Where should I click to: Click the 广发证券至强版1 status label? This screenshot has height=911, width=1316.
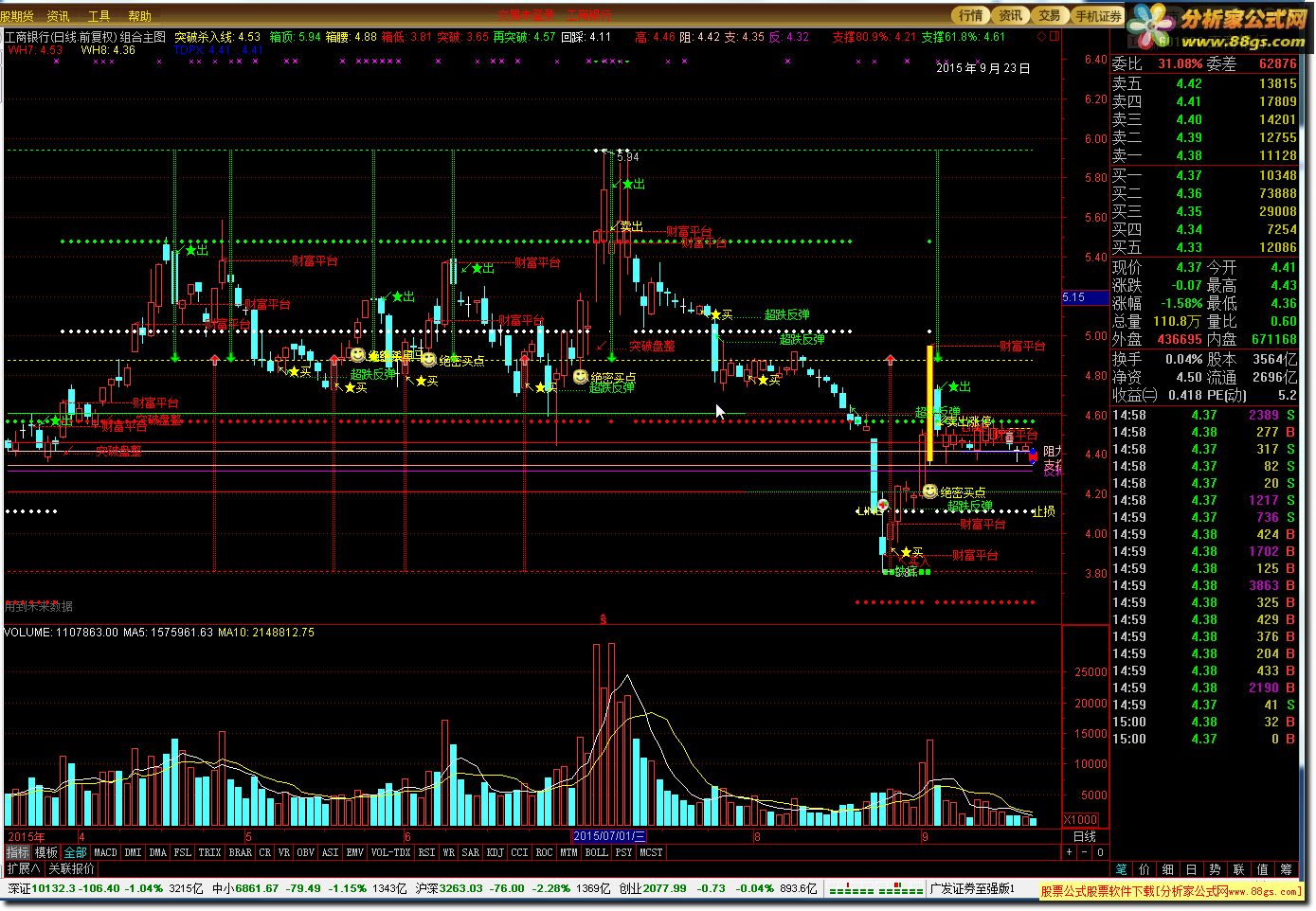(972, 888)
